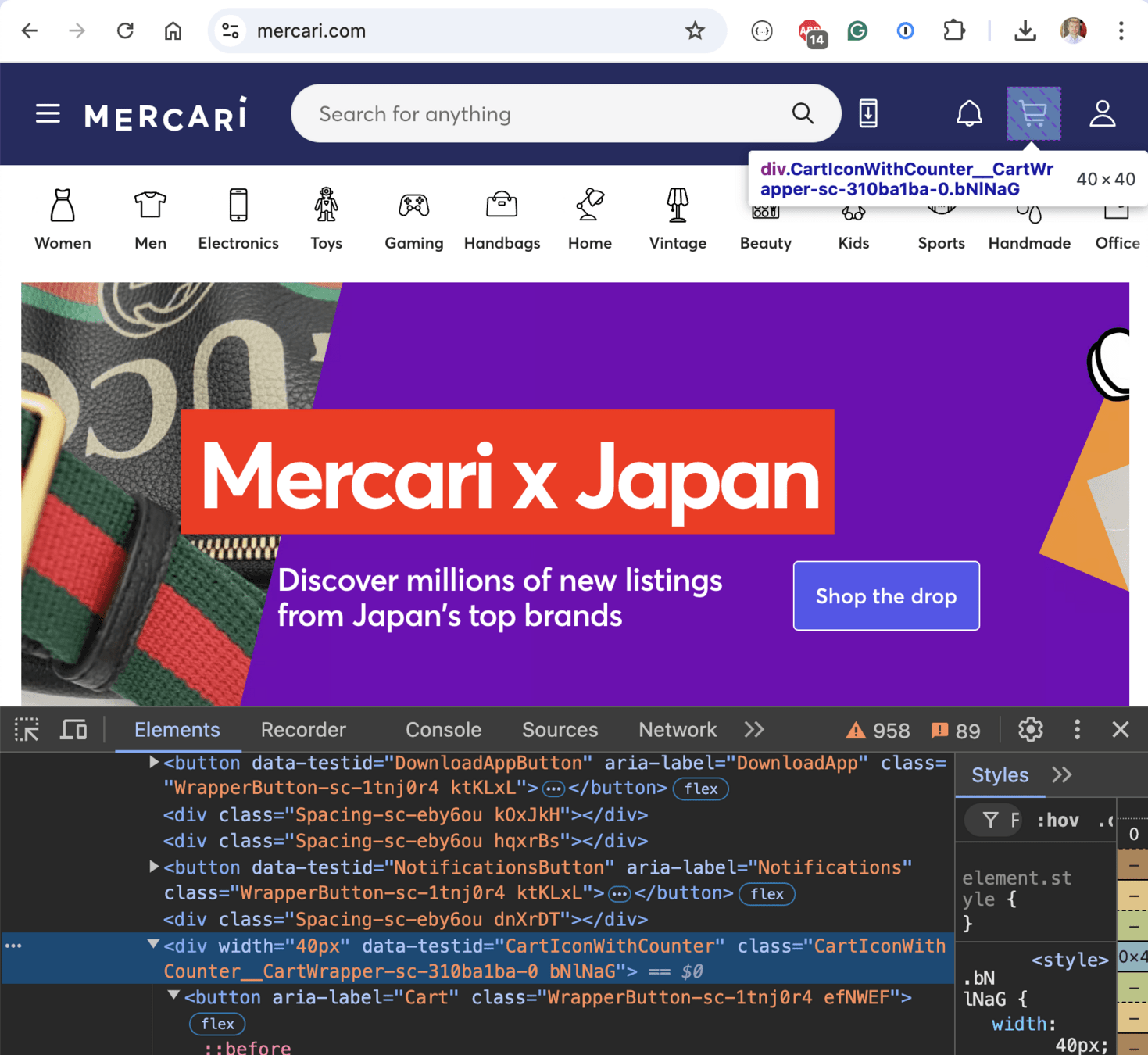
Task: Open the 1Password extension icon
Action: click(x=905, y=31)
